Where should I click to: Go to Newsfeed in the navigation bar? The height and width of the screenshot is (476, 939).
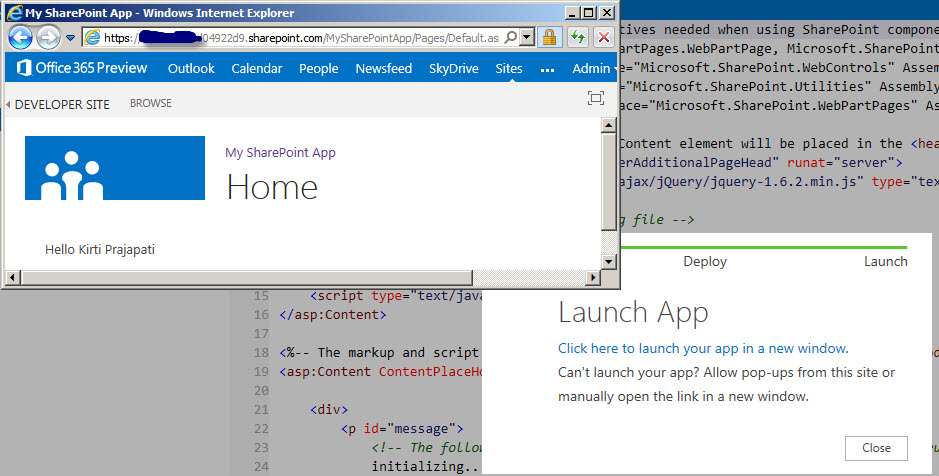pyautogui.click(x=384, y=68)
